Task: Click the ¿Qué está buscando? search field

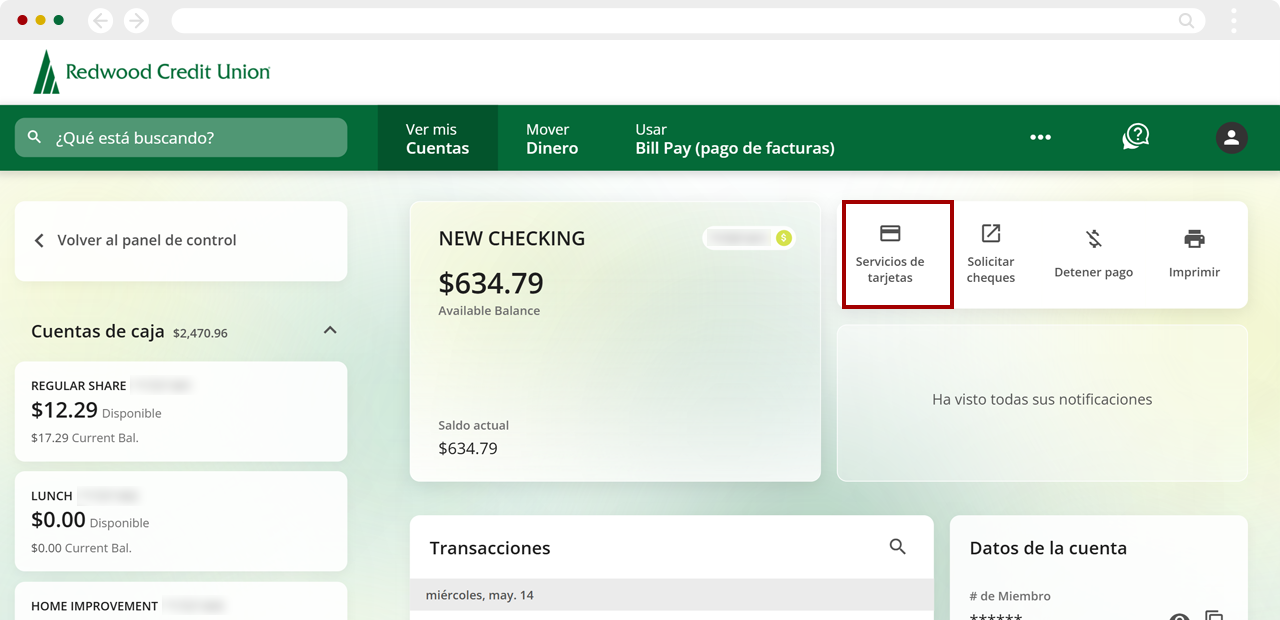Action: (190, 138)
